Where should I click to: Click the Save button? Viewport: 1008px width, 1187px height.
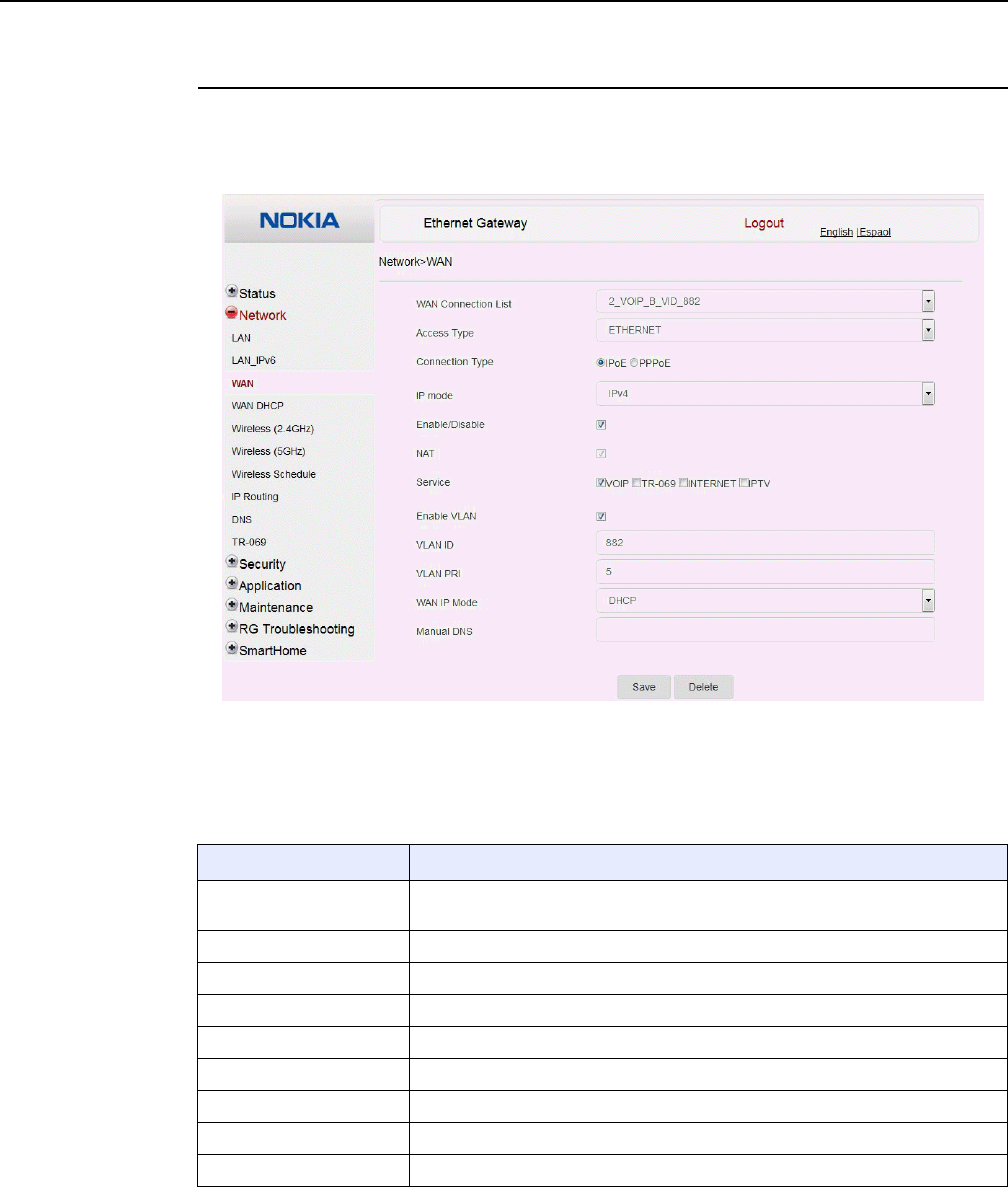pos(644,687)
